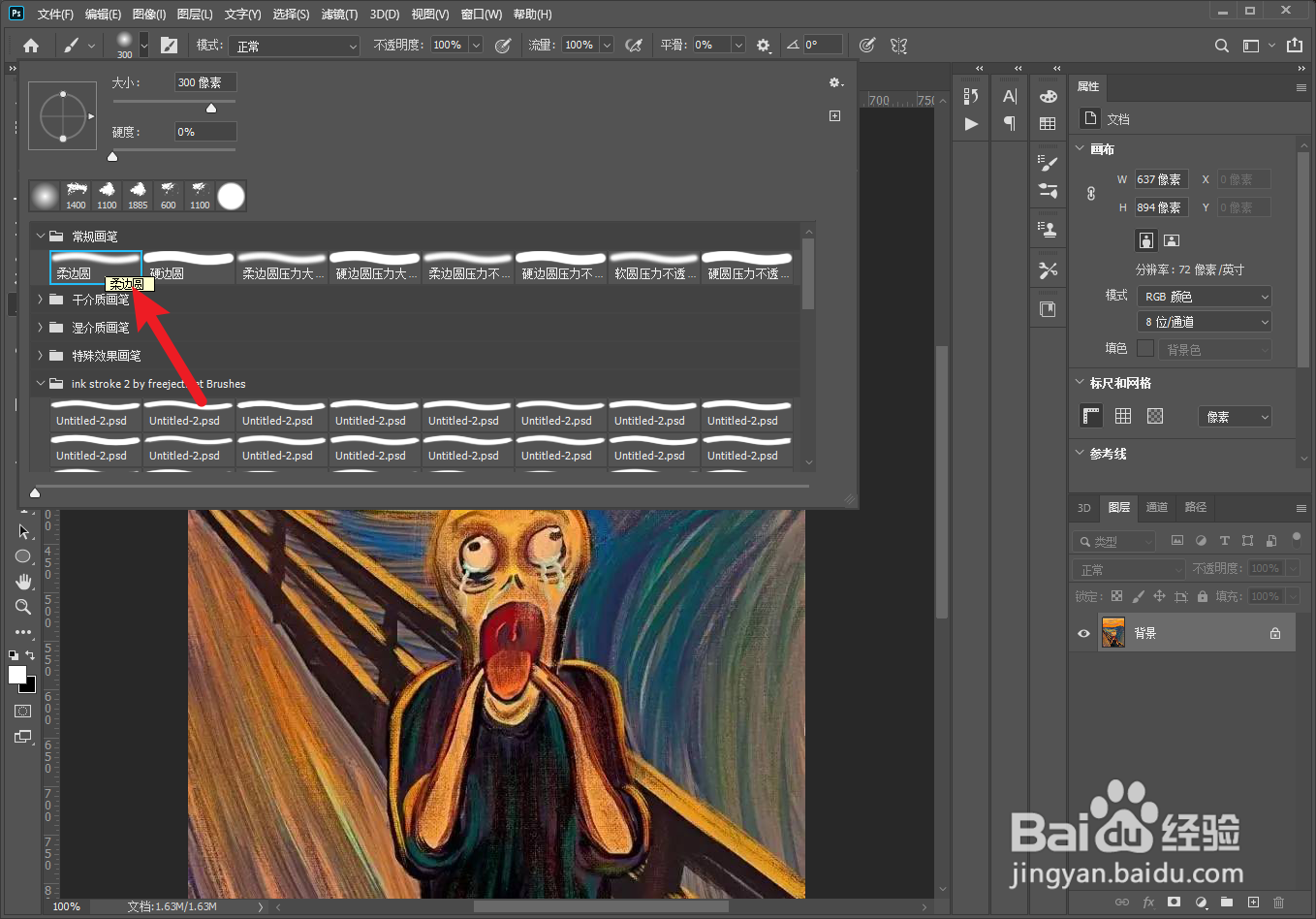The height and width of the screenshot is (919, 1316).
Task: Toggle width-height link chain icon
Action: [x=1090, y=193]
